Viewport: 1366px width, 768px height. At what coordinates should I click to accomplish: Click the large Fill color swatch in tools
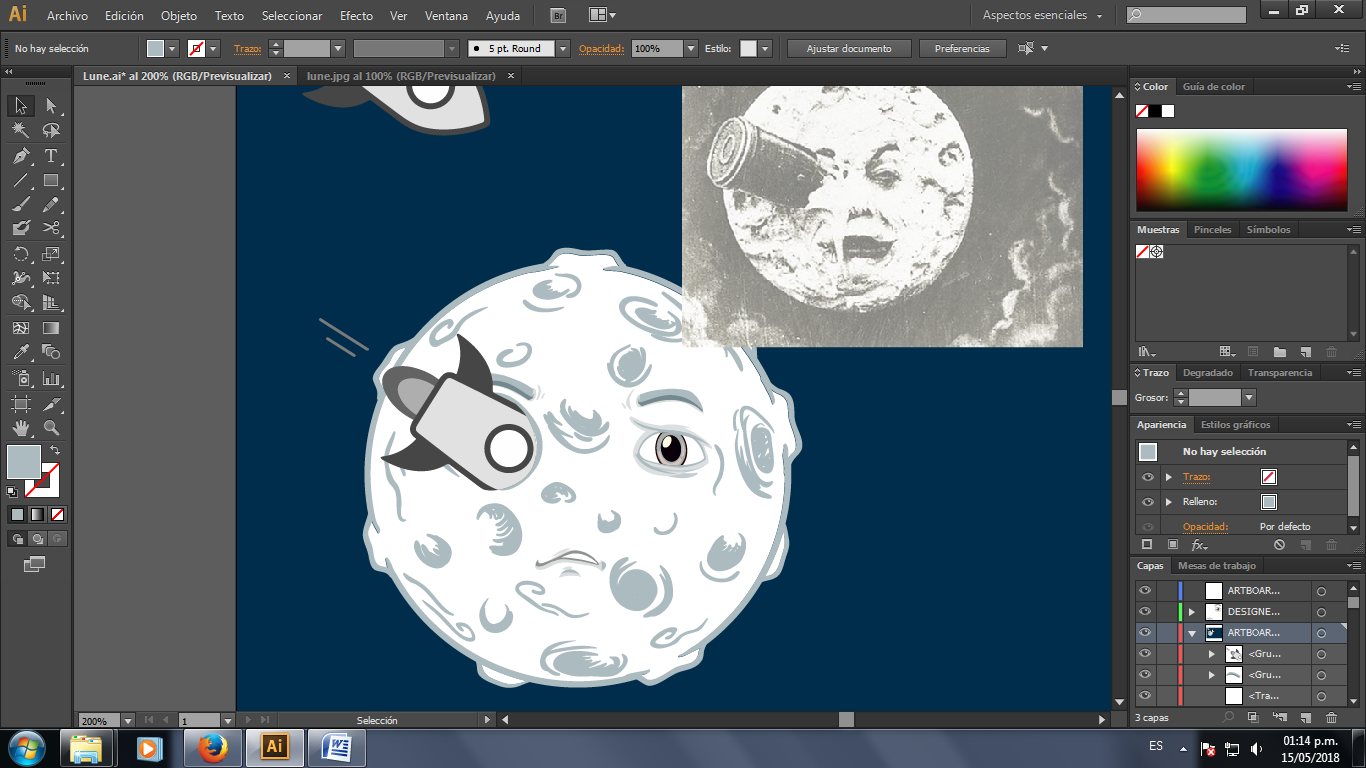[x=24, y=462]
